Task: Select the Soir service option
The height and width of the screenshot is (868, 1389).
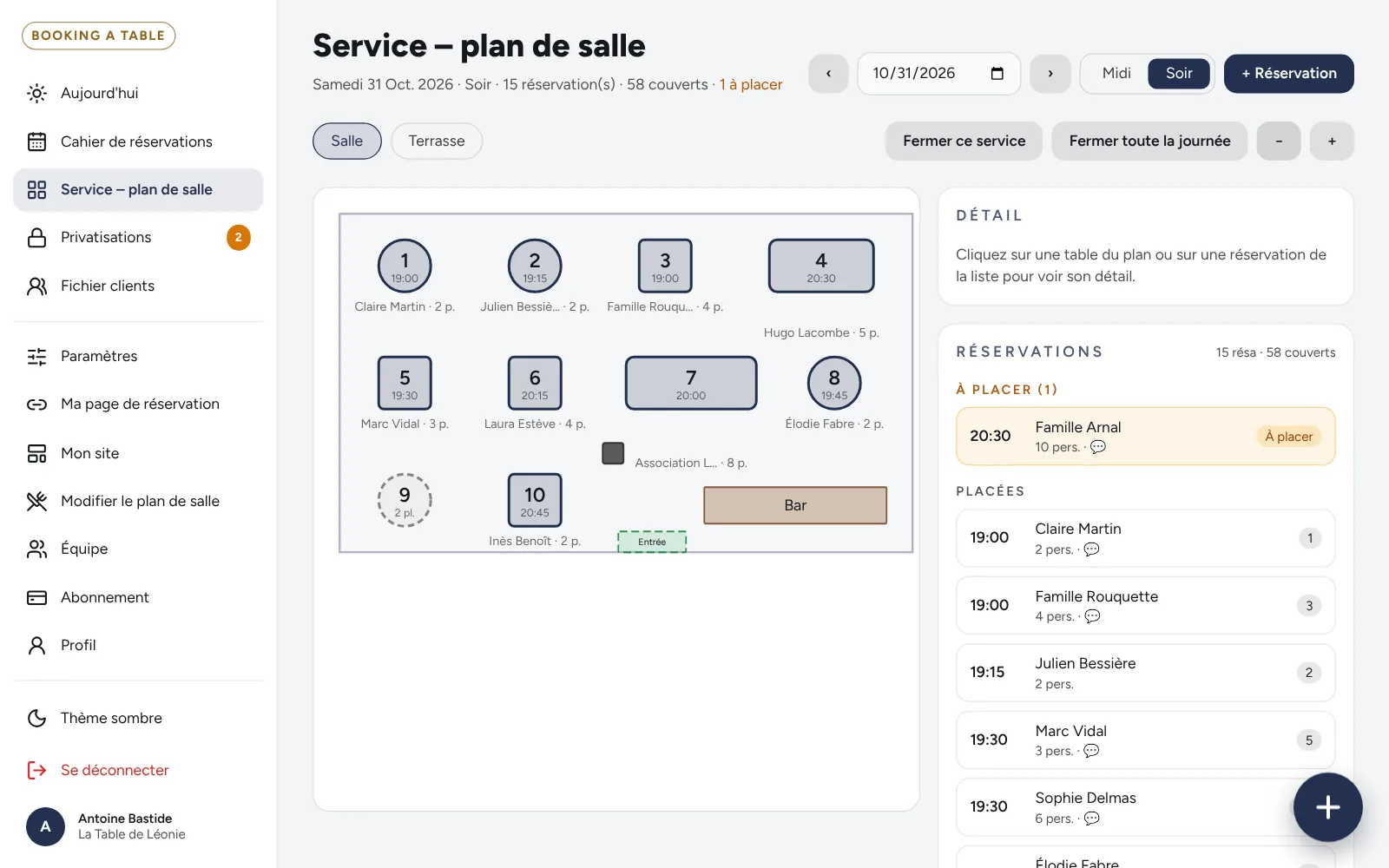Action: coord(1179,73)
